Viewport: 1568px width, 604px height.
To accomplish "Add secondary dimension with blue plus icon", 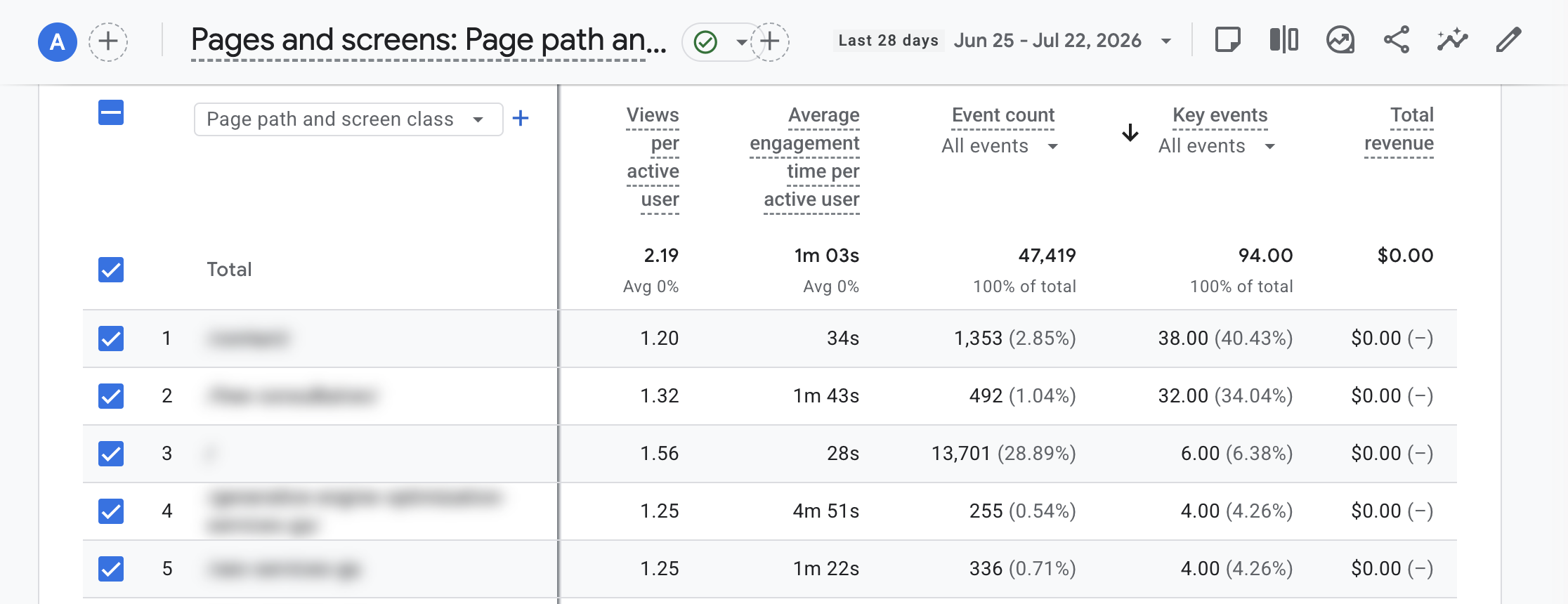I will click(x=521, y=118).
